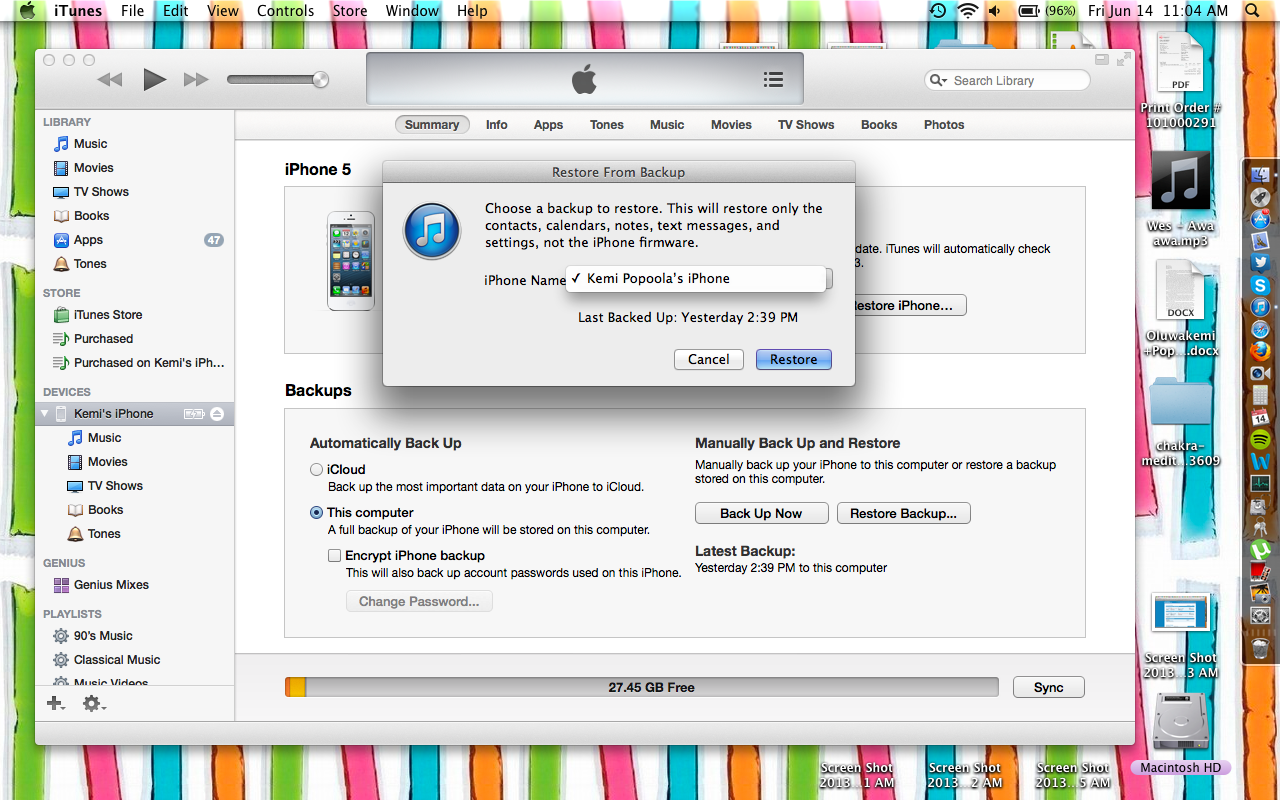This screenshot has height=800, width=1280.
Task: Open Tones in the Library section
Action: pos(90,264)
